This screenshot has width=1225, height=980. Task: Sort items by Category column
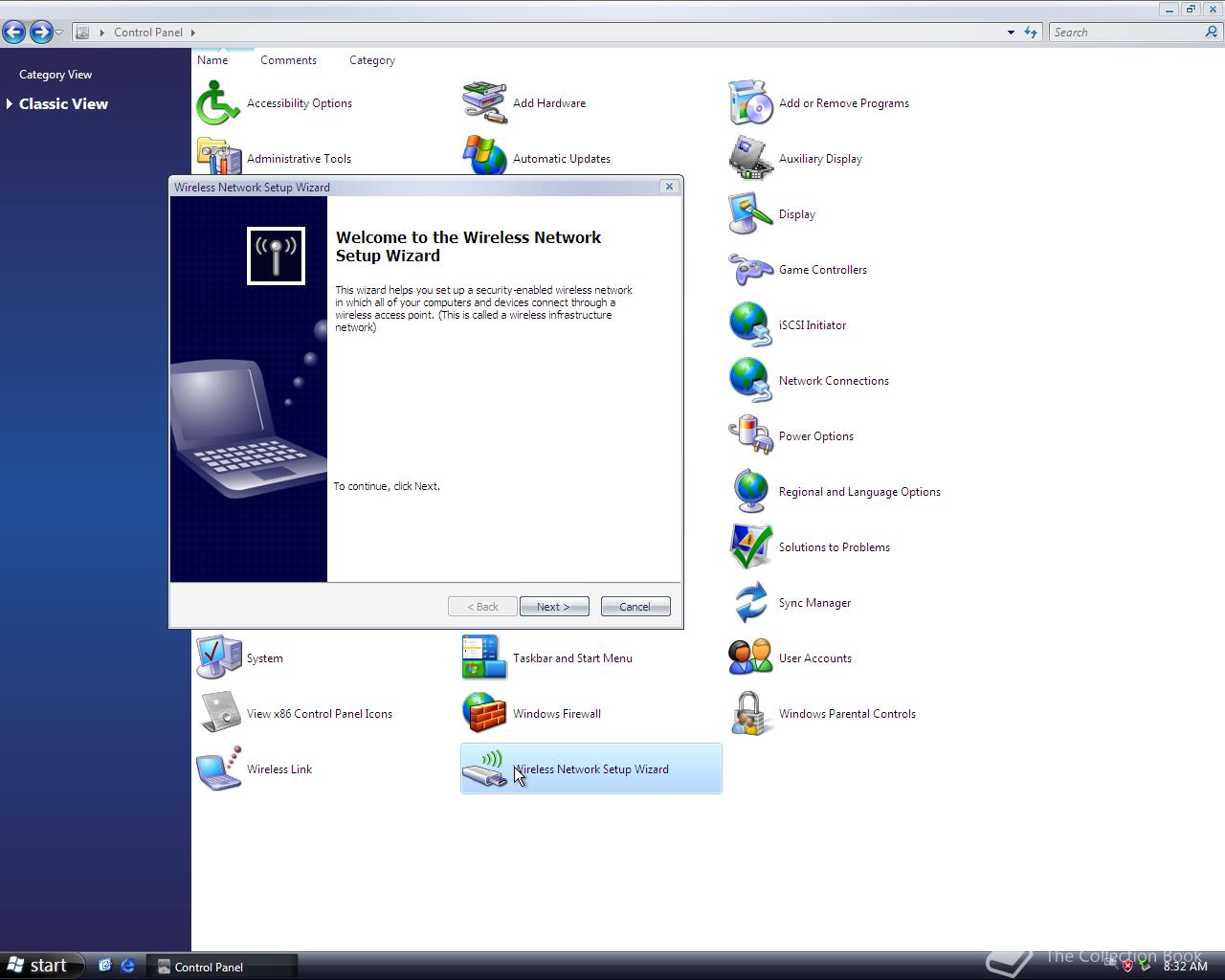click(372, 60)
